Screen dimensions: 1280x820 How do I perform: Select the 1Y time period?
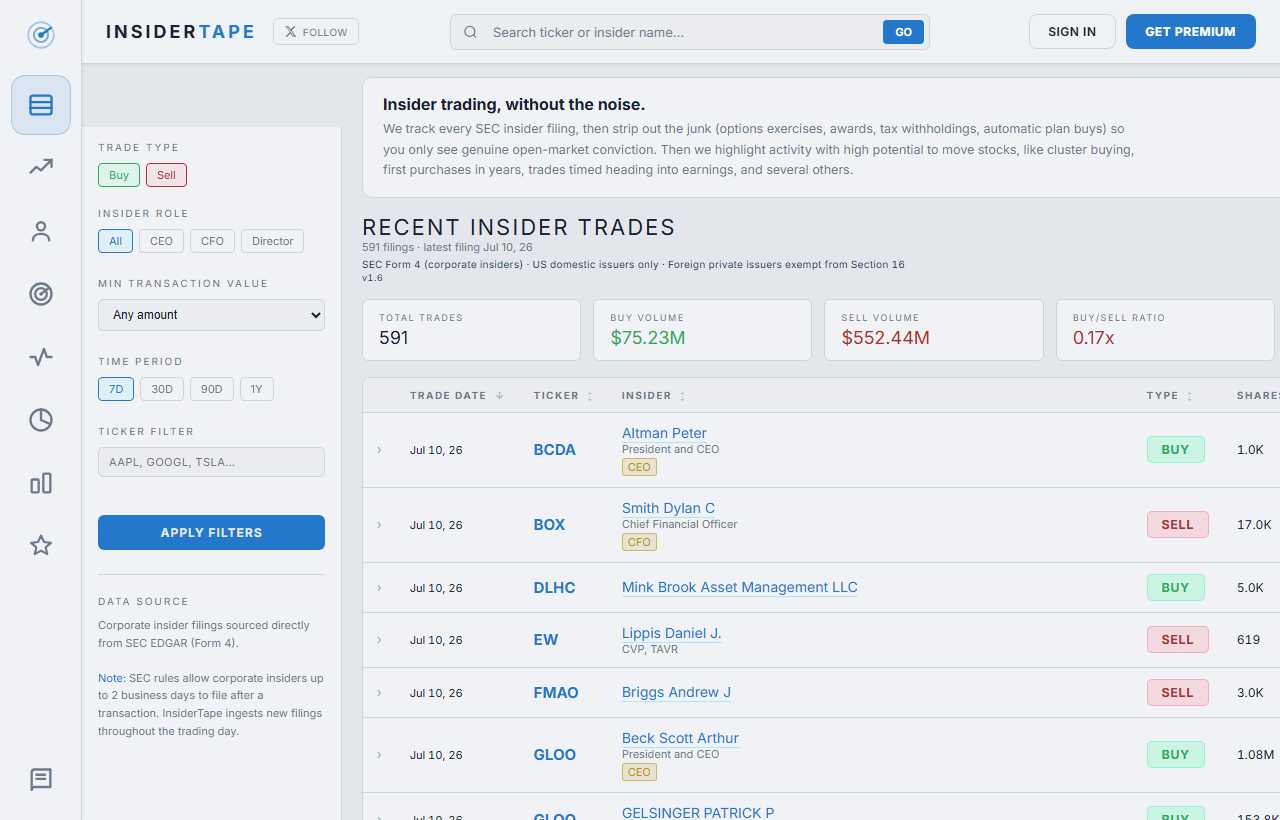point(257,389)
